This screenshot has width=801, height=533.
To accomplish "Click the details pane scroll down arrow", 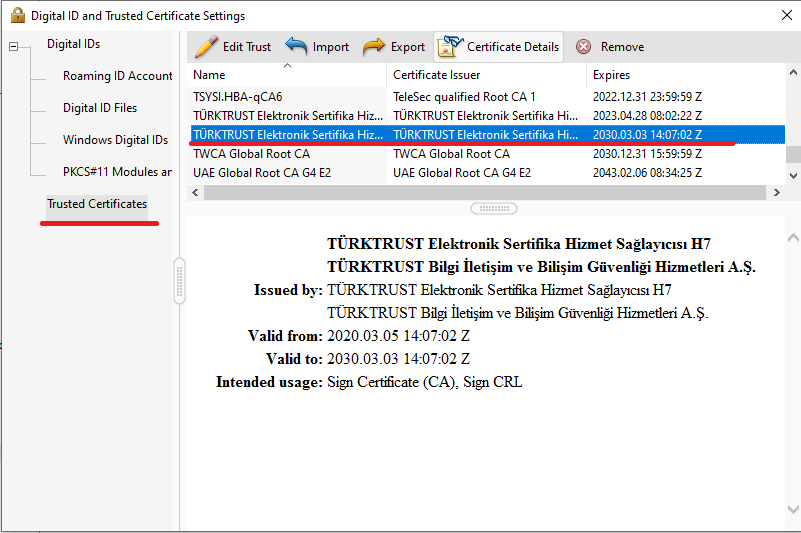I will 793,509.
